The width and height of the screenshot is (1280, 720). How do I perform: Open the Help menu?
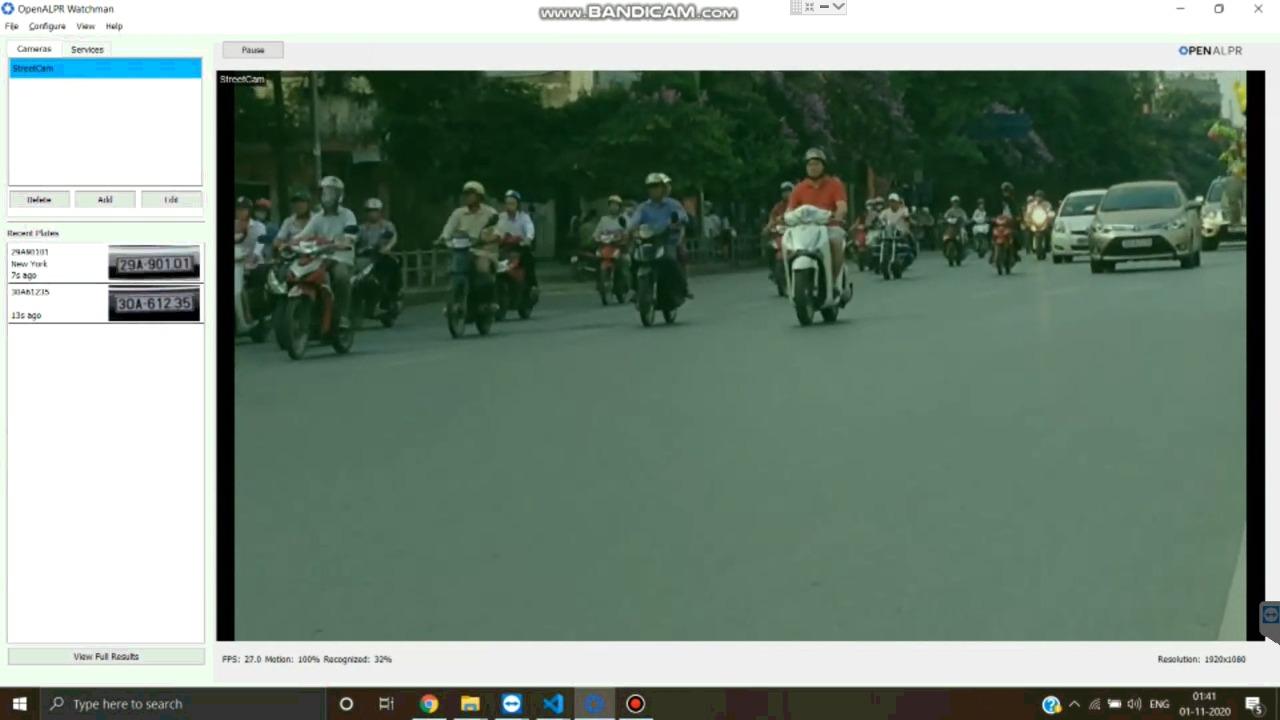(114, 26)
